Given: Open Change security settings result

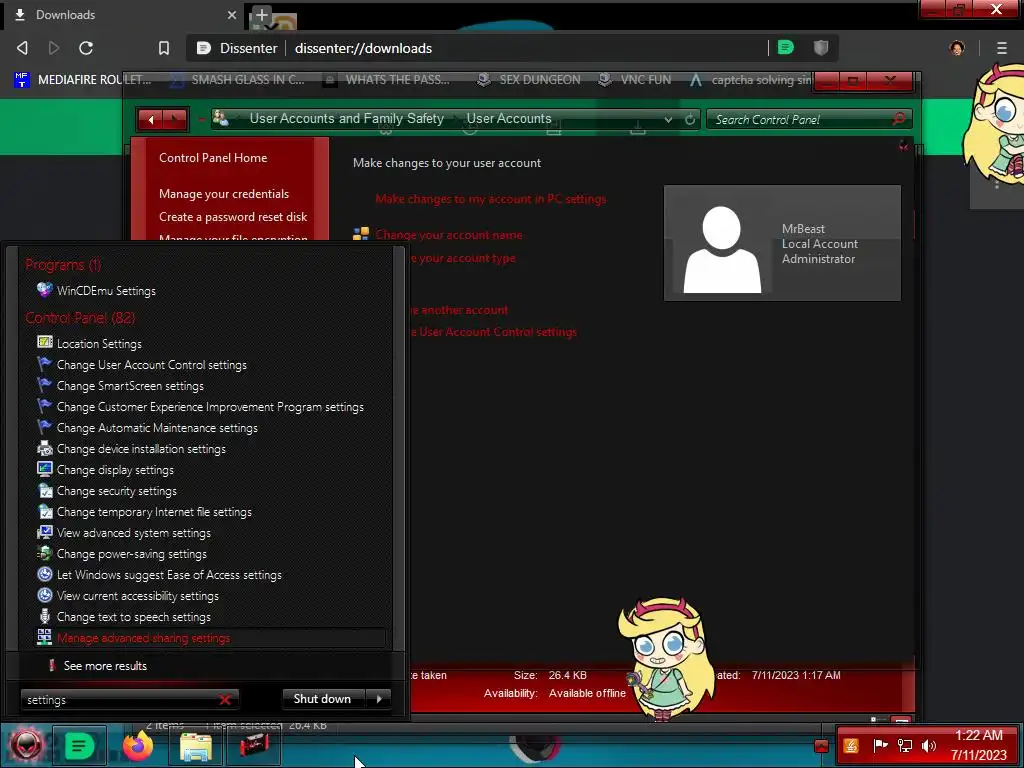Looking at the screenshot, I should point(107,491).
